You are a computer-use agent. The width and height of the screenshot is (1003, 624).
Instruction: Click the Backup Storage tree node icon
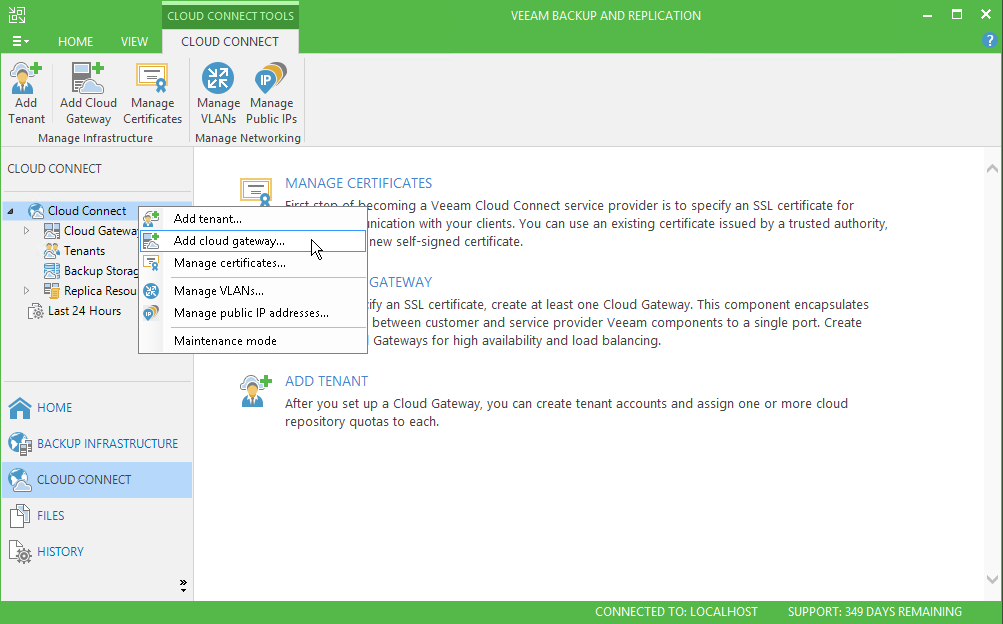click(x=52, y=270)
